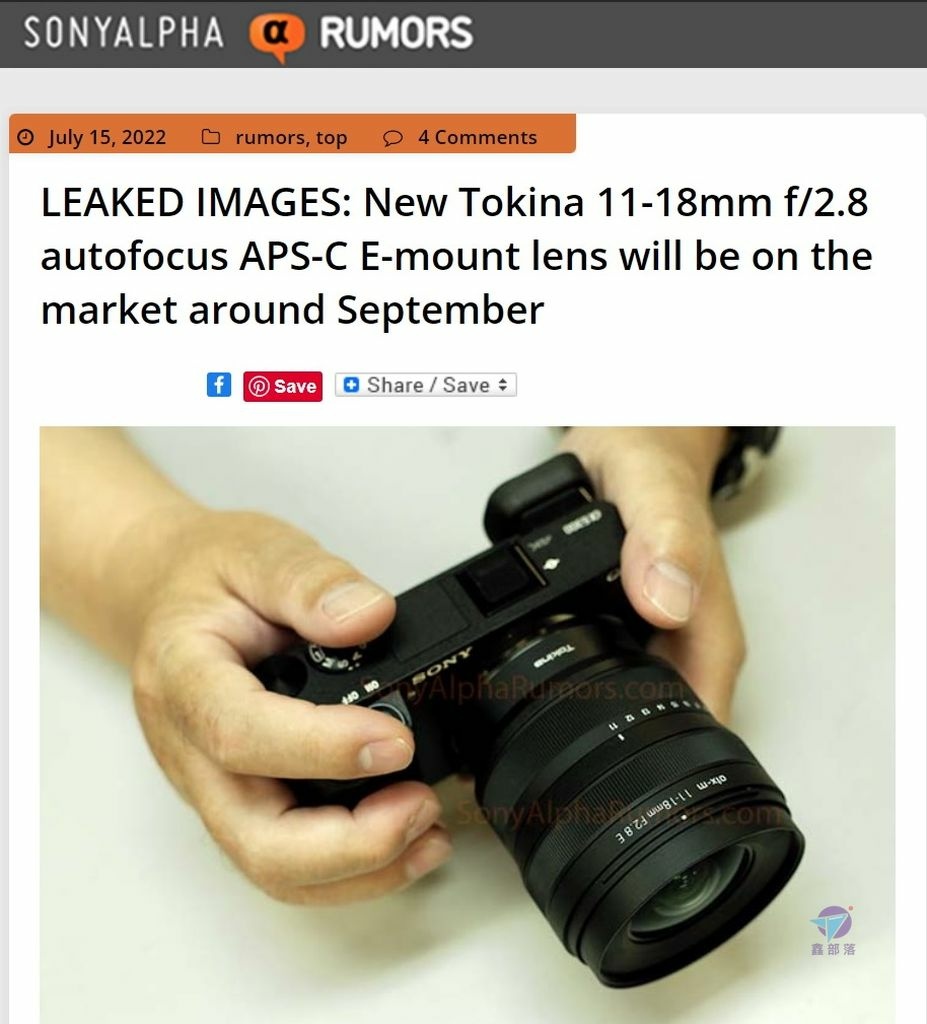Click the up-down arrows on Share / Save
The height and width of the screenshot is (1024, 927).
[x=502, y=385]
